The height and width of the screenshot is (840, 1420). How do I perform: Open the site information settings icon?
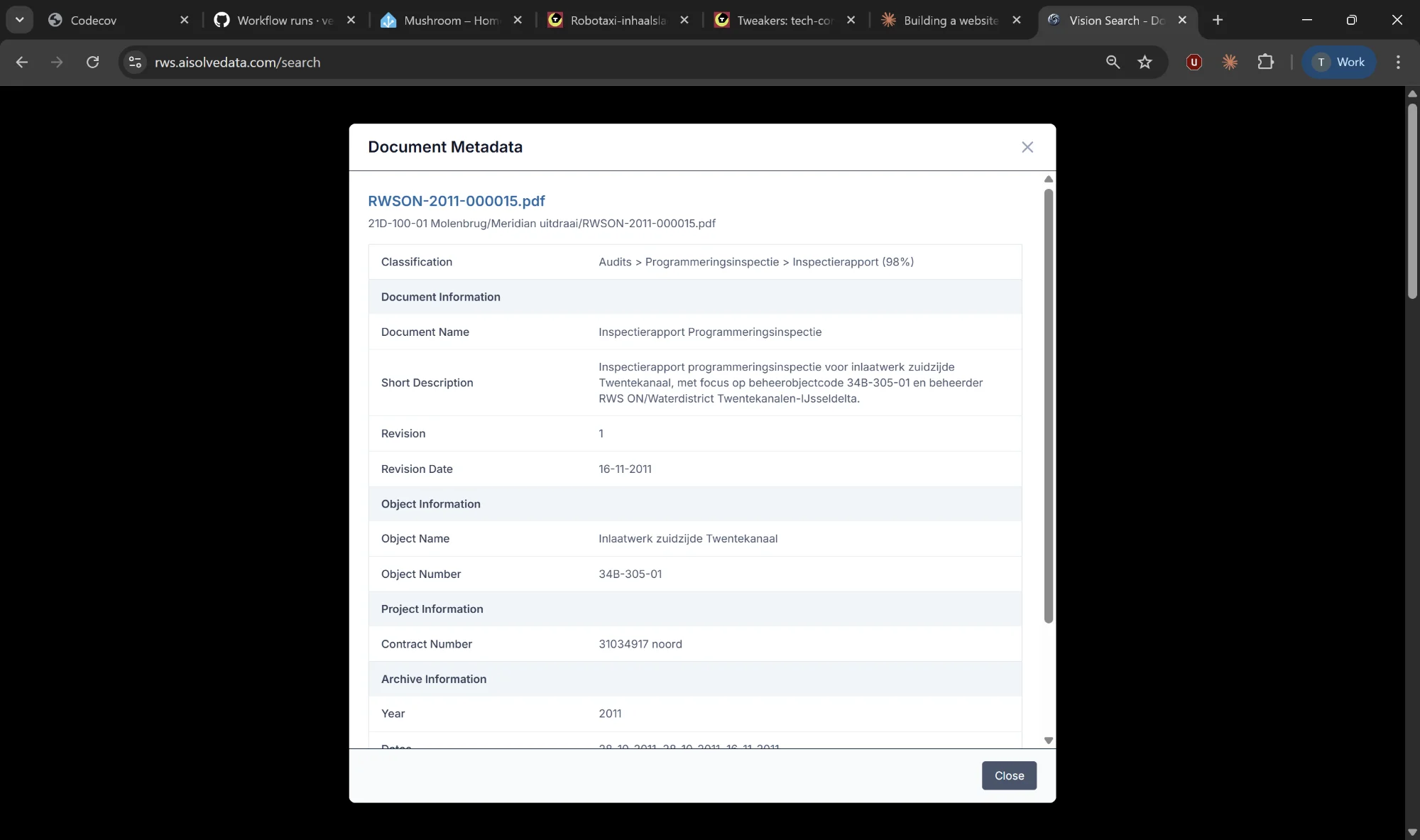pos(134,62)
